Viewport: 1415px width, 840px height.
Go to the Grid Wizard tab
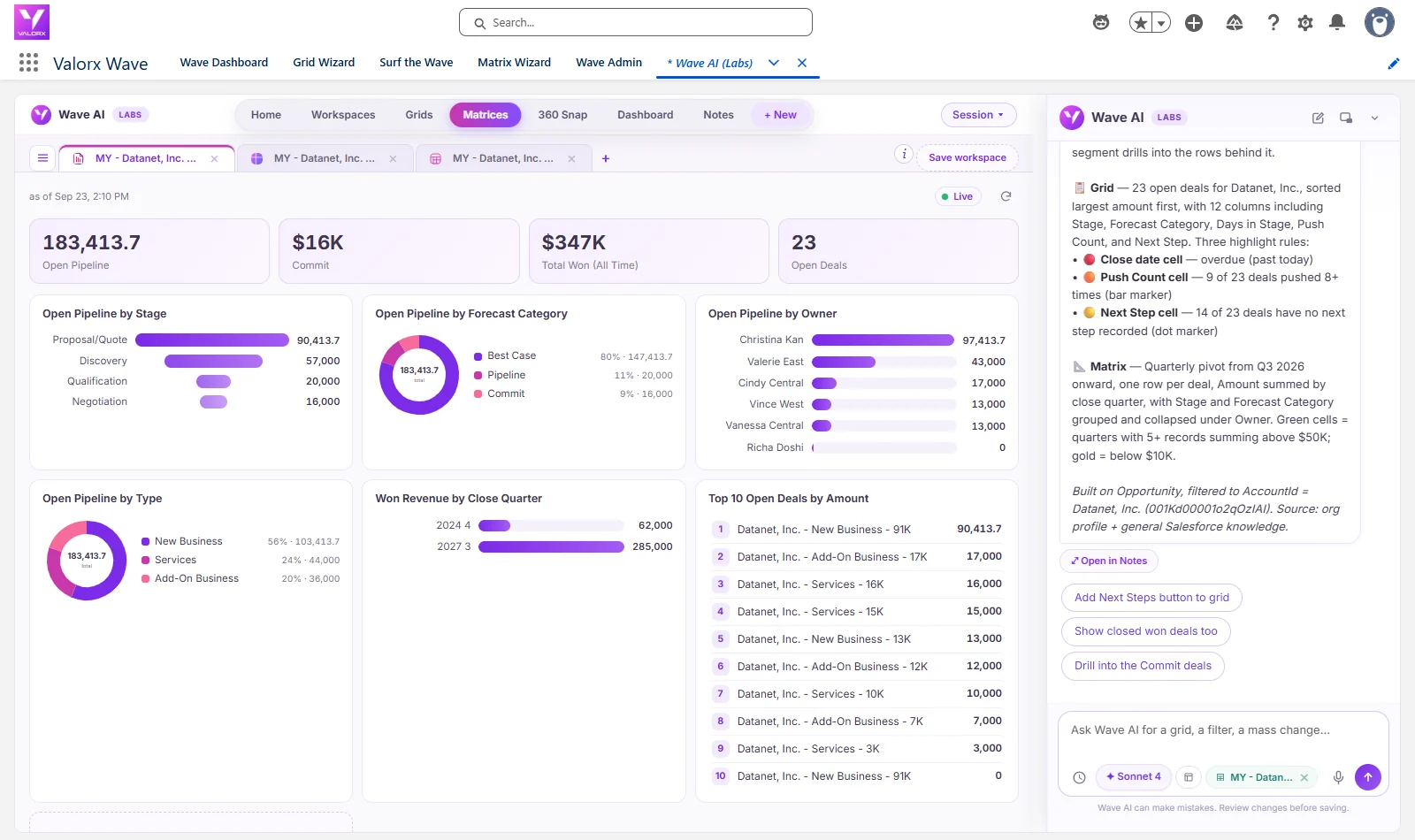(324, 63)
